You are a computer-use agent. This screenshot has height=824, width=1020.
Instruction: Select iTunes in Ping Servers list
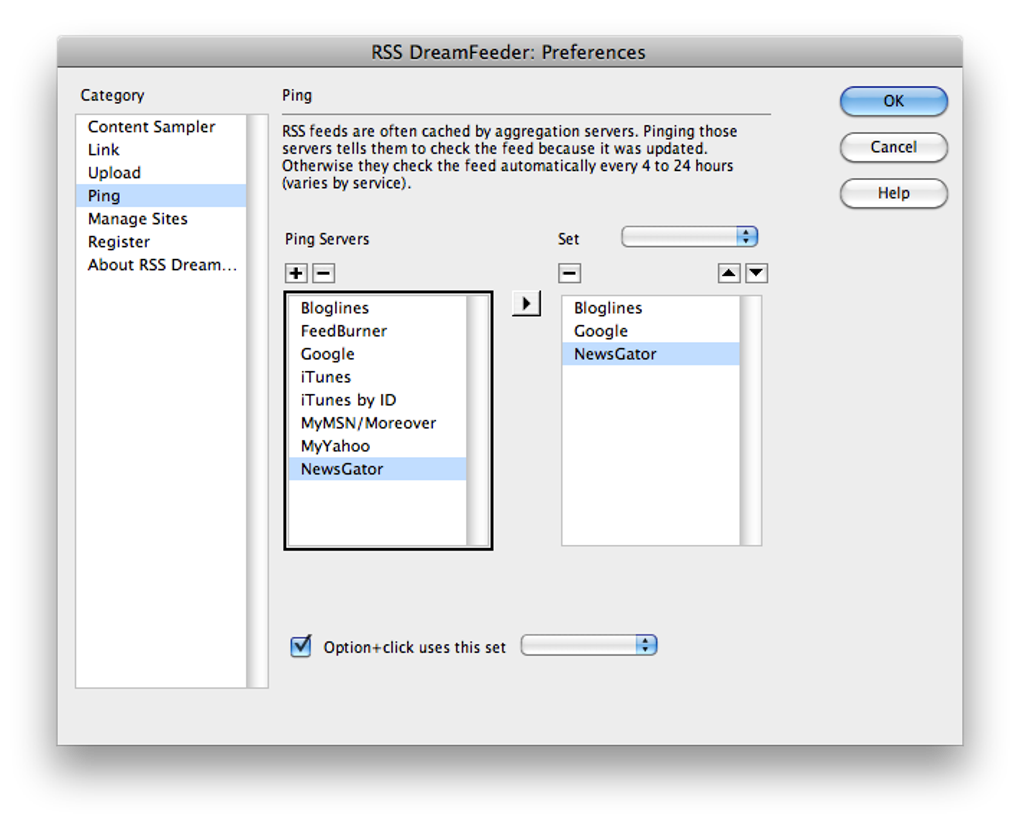point(377,377)
